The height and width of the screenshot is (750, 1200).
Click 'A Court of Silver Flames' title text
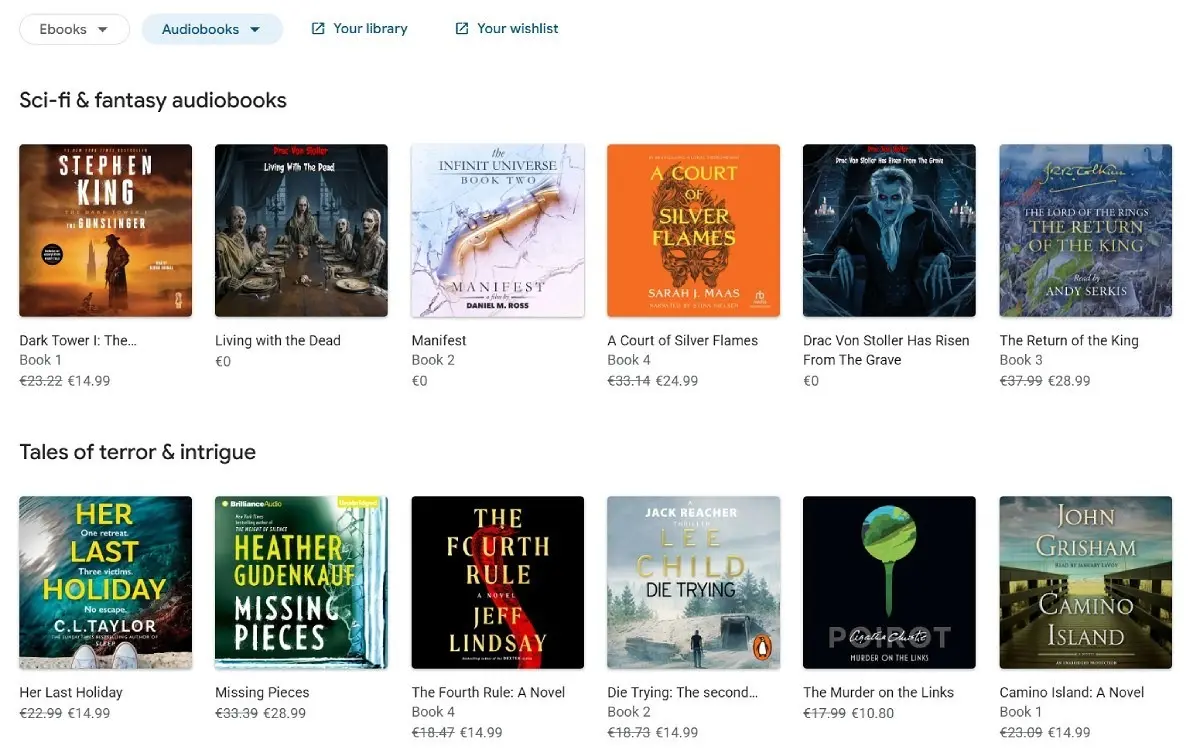(683, 341)
